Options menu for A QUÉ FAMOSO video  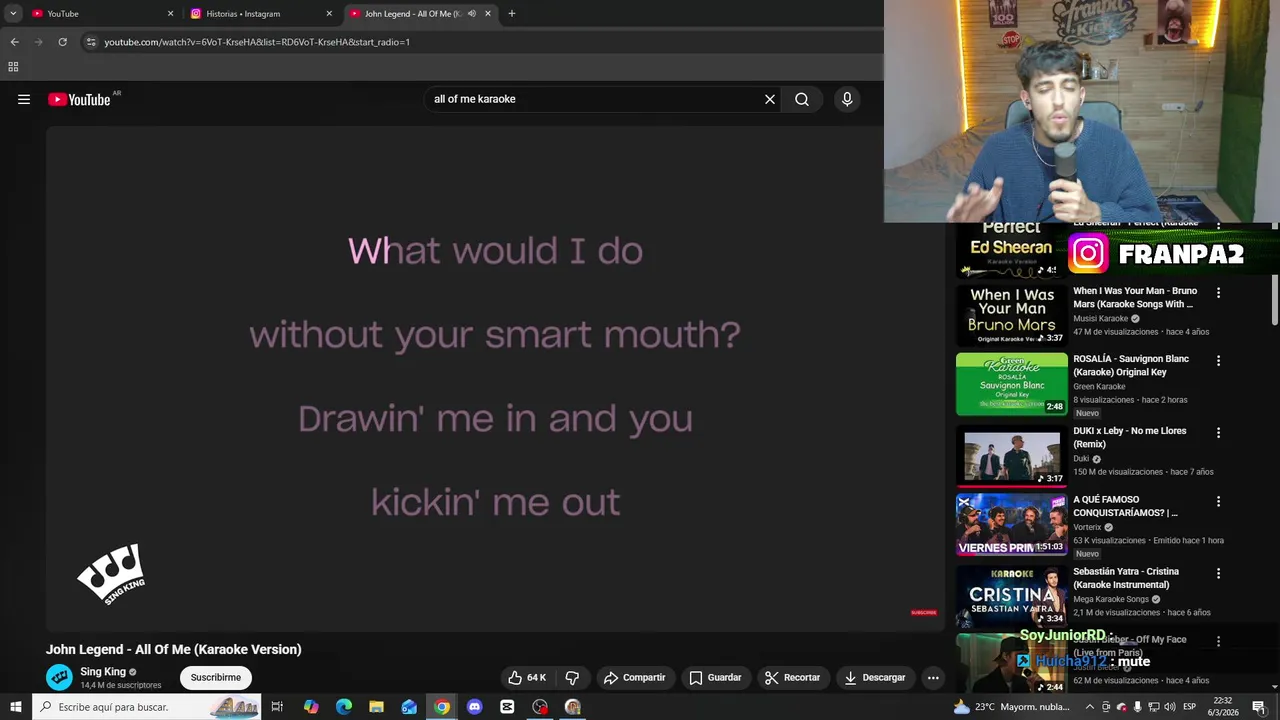pyautogui.click(x=1218, y=501)
